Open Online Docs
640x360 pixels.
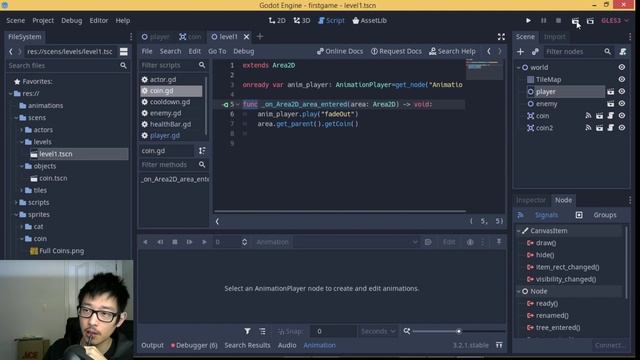click(x=340, y=51)
